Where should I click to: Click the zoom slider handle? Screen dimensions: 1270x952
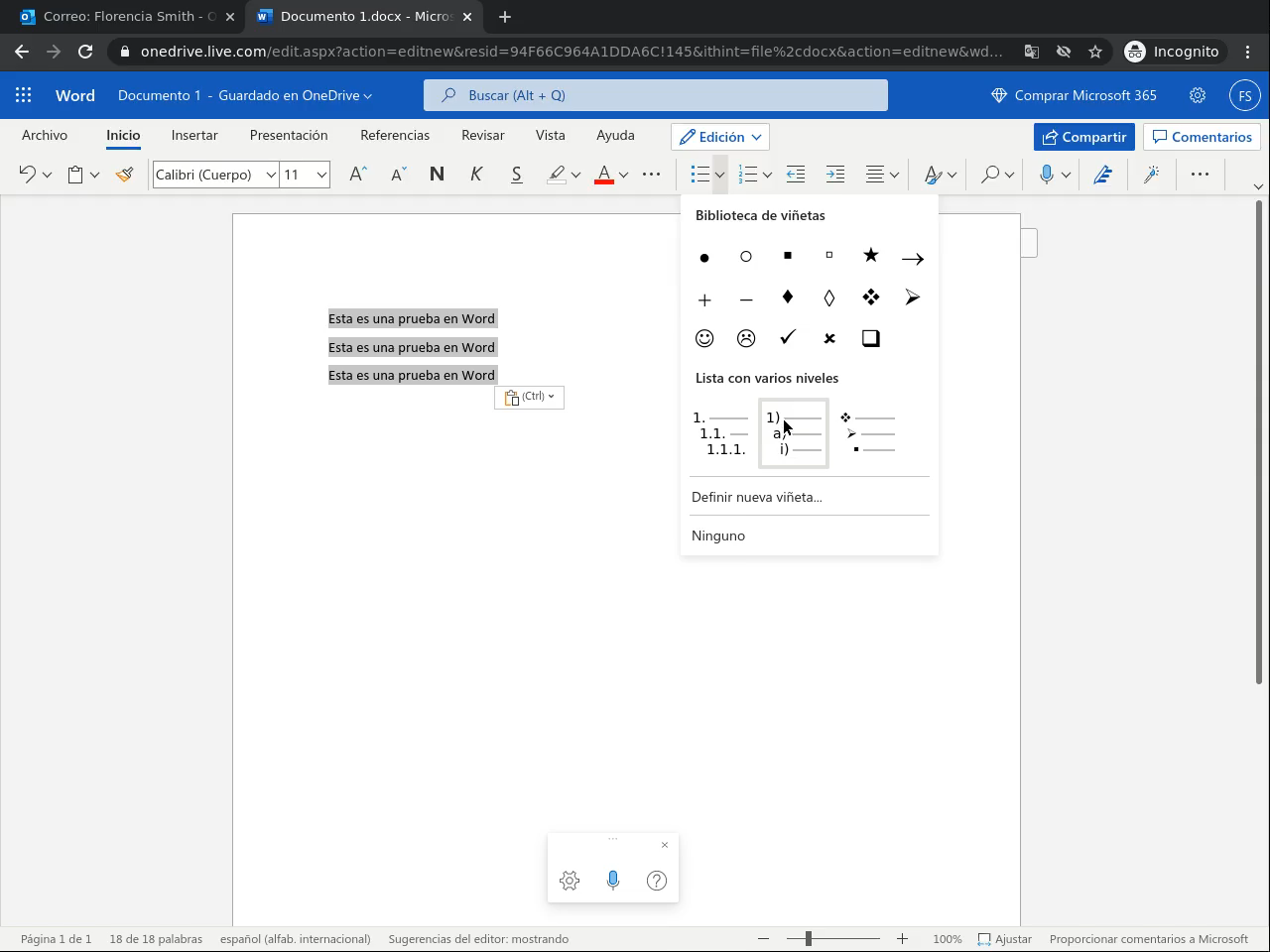click(809, 938)
